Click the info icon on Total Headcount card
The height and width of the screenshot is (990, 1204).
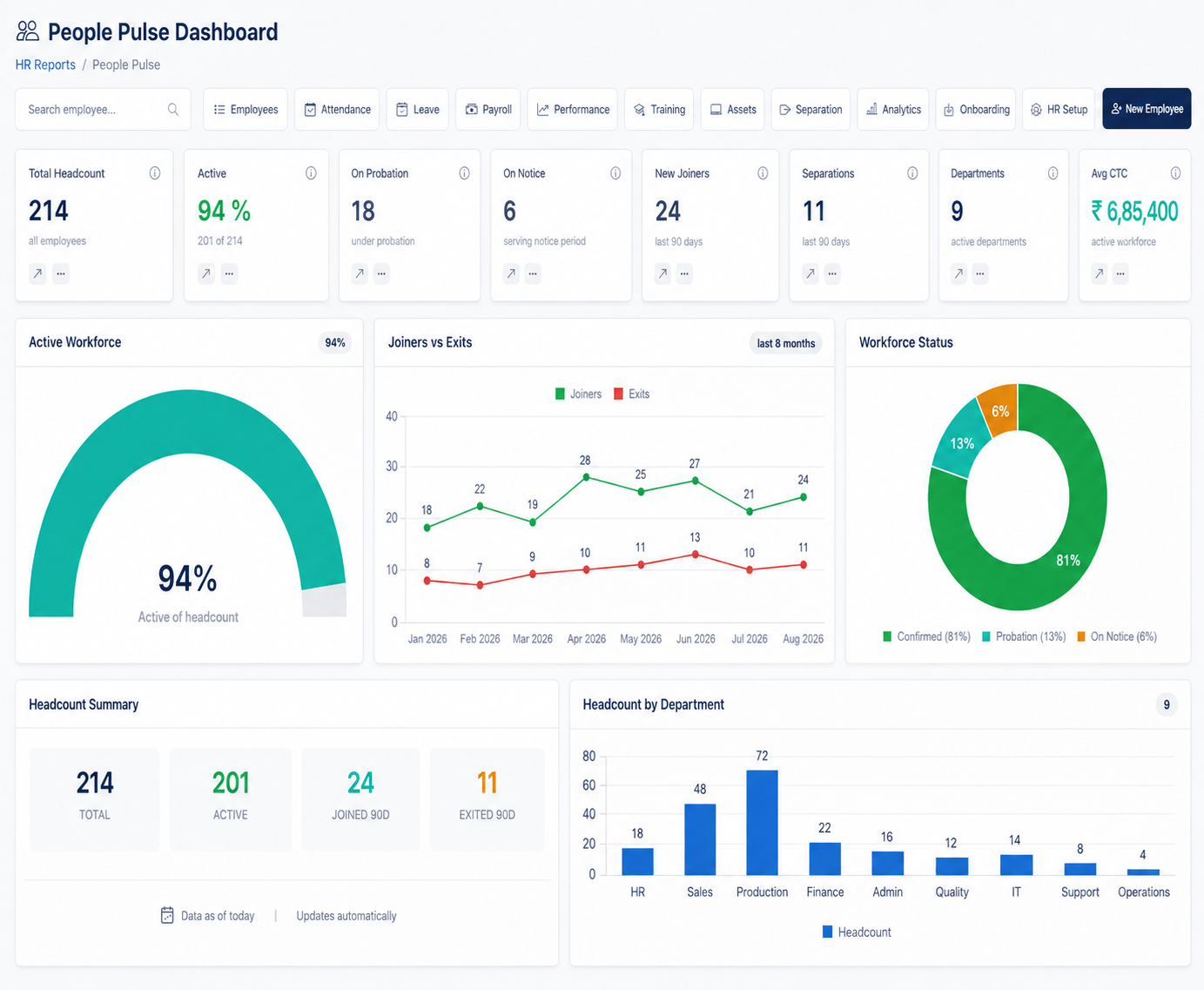point(155,173)
